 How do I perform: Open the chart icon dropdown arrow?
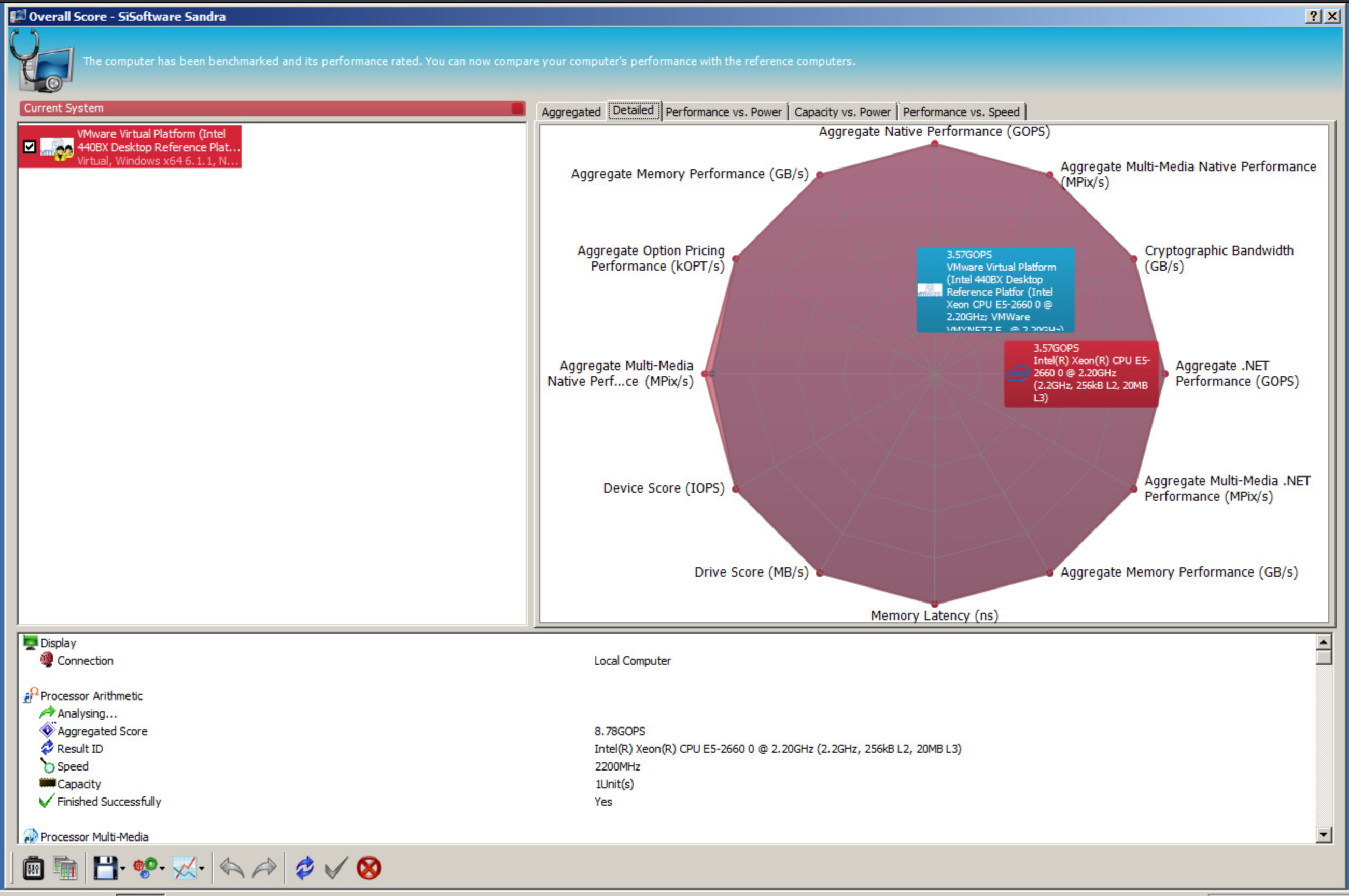[x=202, y=869]
